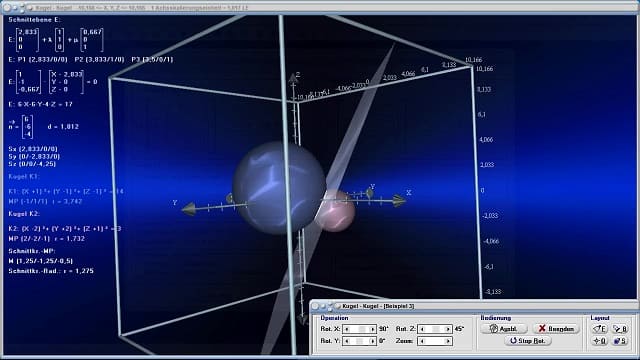The height and width of the screenshot is (360, 640).
Task: Click the Rot. X value '90°'
Action: coord(383,329)
